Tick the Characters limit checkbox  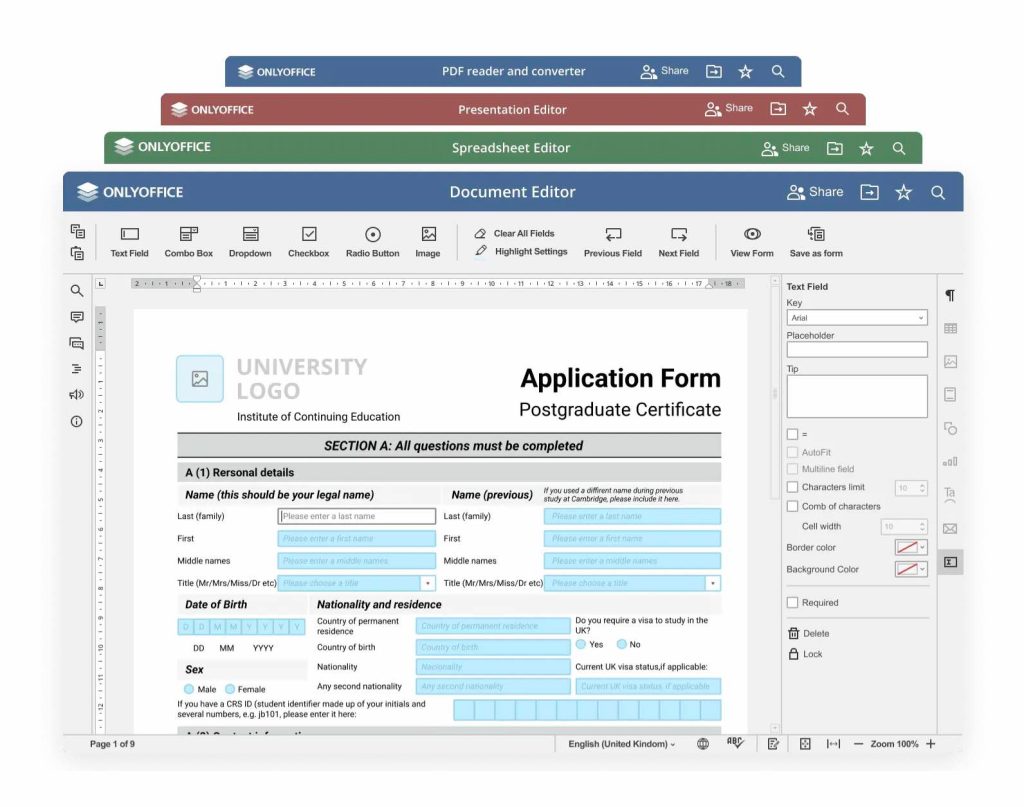click(793, 487)
